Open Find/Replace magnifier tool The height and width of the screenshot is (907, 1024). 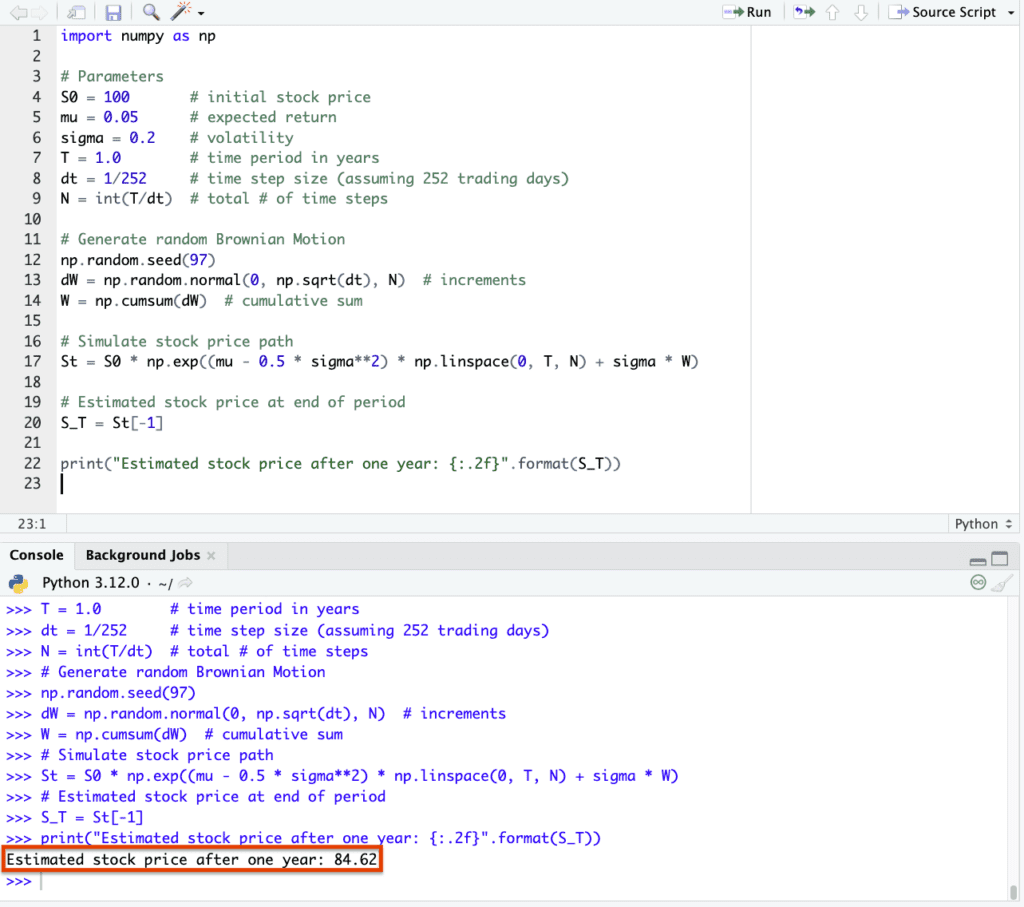pyautogui.click(x=150, y=13)
